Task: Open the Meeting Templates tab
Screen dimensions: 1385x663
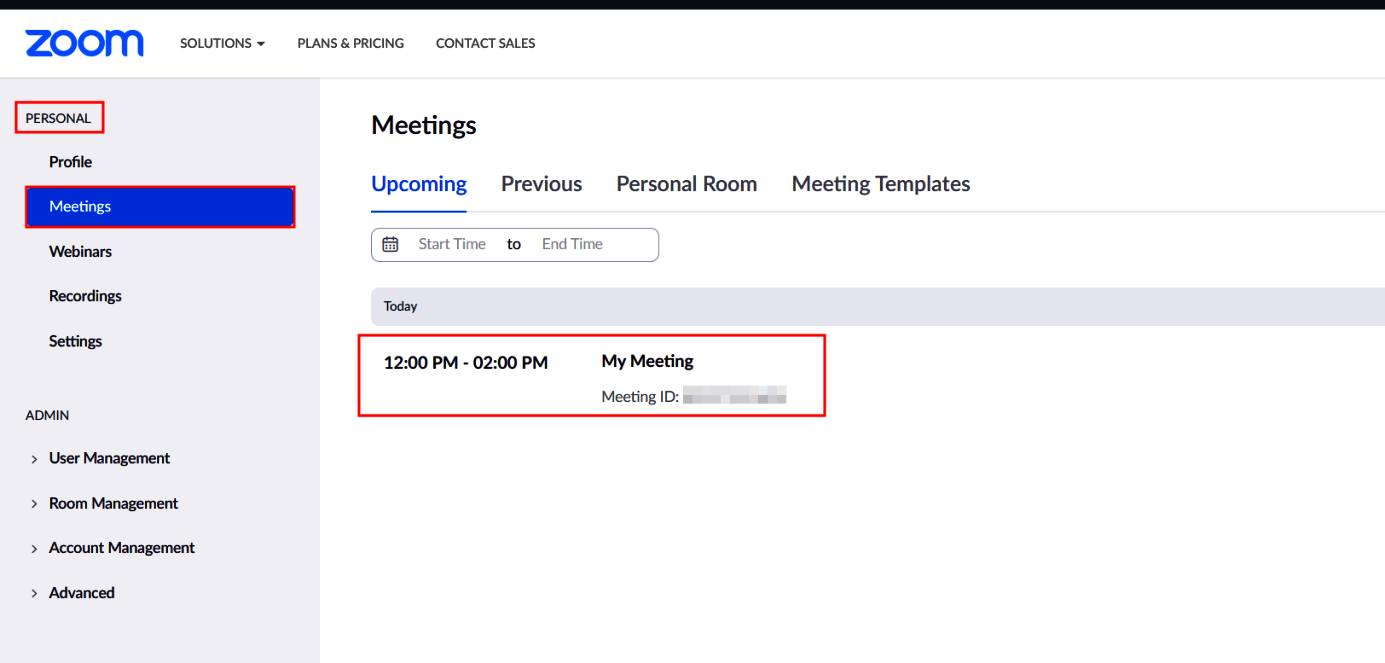Action: pyautogui.click(x=880, y=183)
